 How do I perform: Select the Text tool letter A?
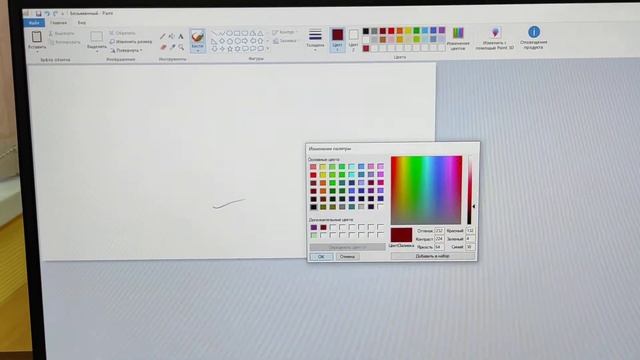coord(181,36)
